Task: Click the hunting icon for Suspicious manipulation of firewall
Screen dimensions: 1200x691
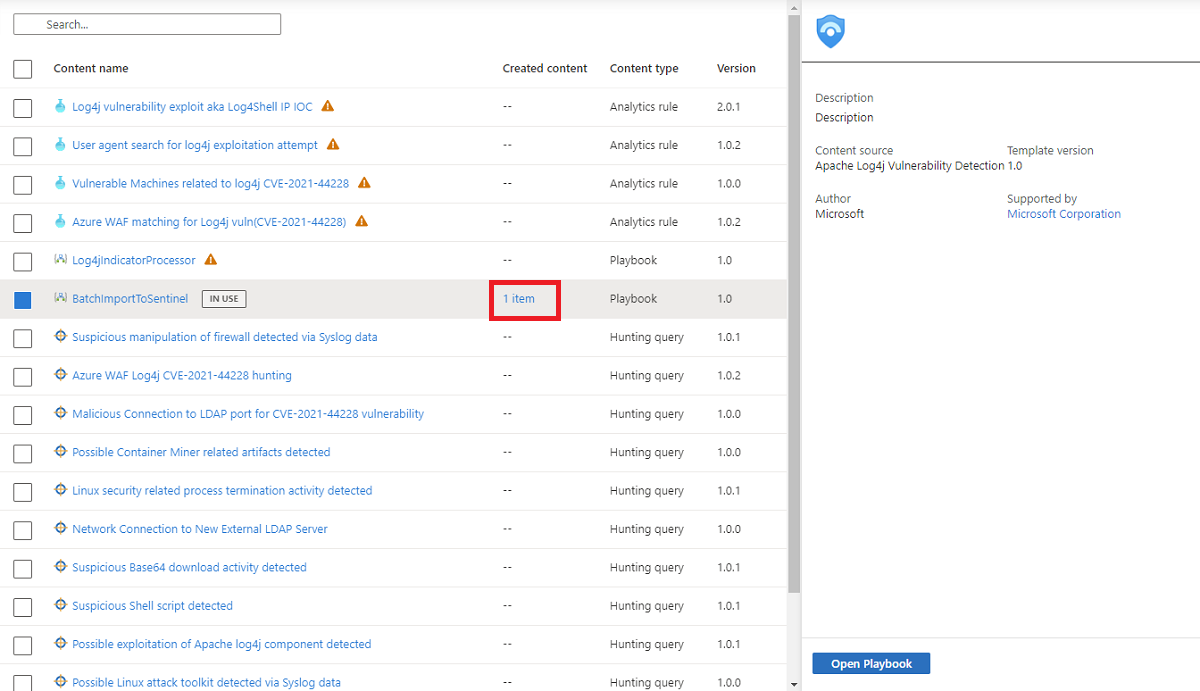Action: 60,337
